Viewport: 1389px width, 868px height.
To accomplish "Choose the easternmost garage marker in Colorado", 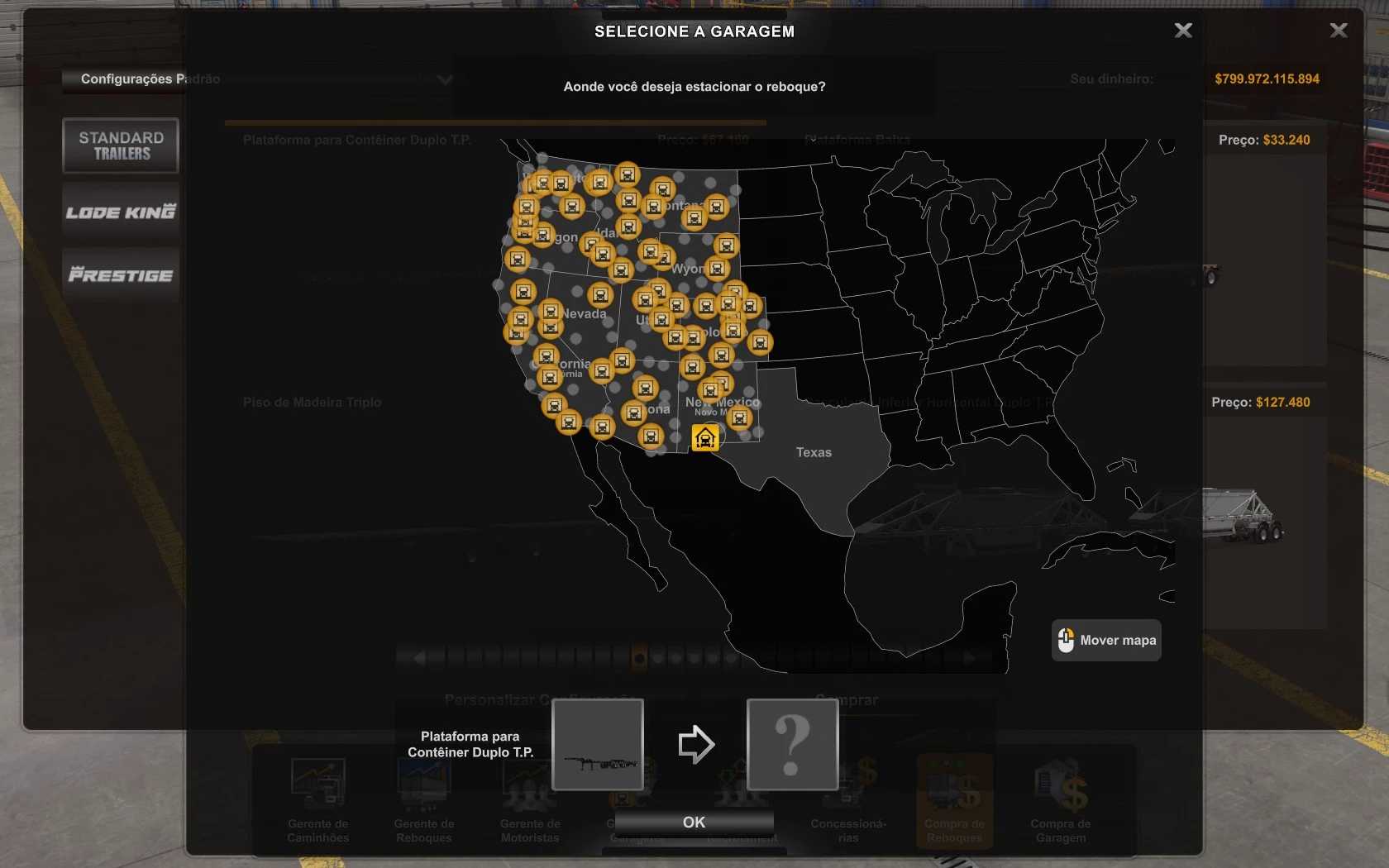I will 760,342.
